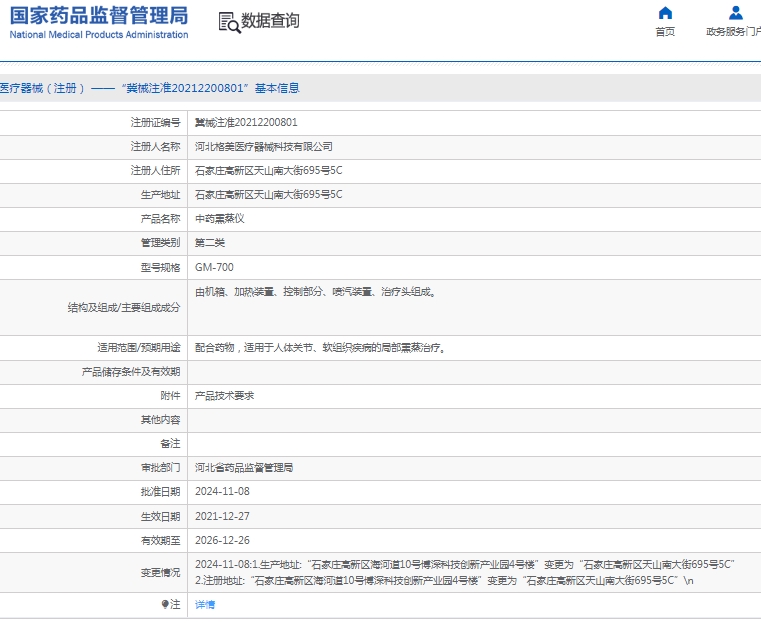Click the 基本信息 page heading banner
This screenshot has width=761, height=623.
tap(380, 88)
